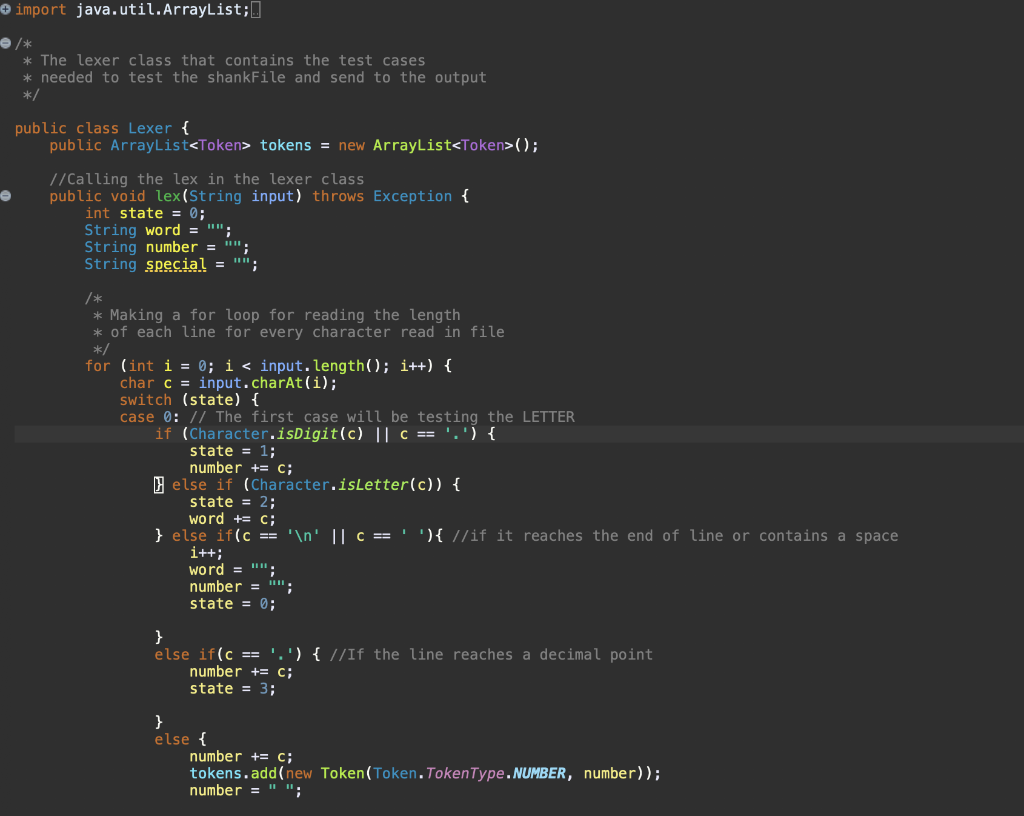The height and width of the screenshot is (816, 1024).
Task: Select the class name Lexer
Action: (150, 127)
